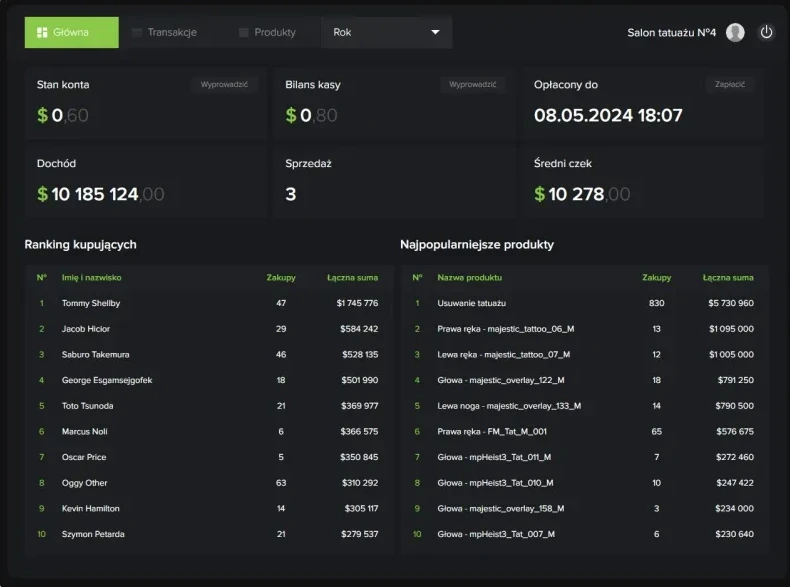The width and height of the screenshot is (790, 587).
Task: Click the square icon beside Transakcje
Action: [137, 32]
